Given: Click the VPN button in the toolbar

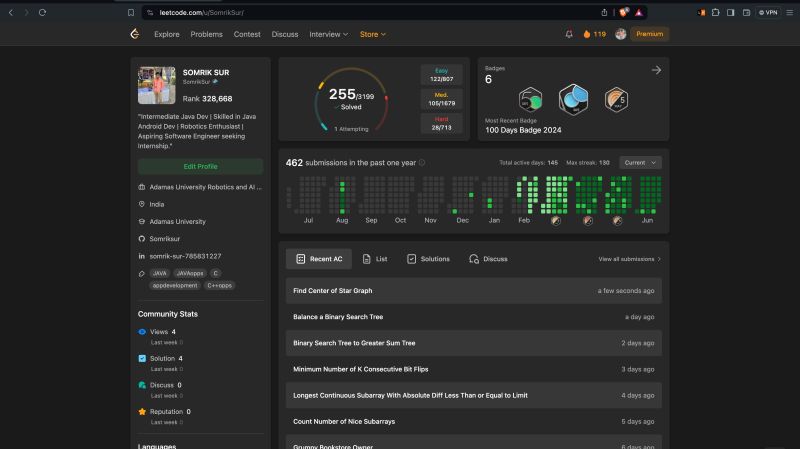Looking at the screenshot, I should pos(768,12).
